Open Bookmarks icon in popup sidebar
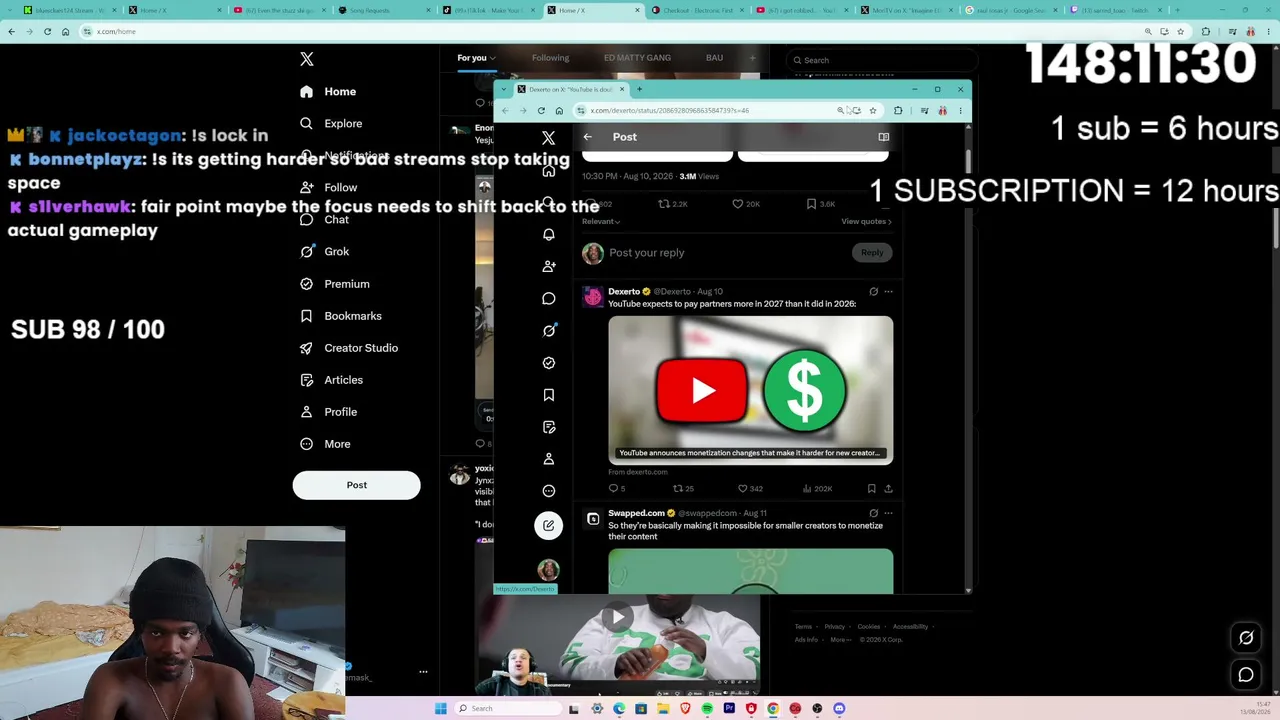Viewport: 1280px width, 720px height. coord(548,395)
